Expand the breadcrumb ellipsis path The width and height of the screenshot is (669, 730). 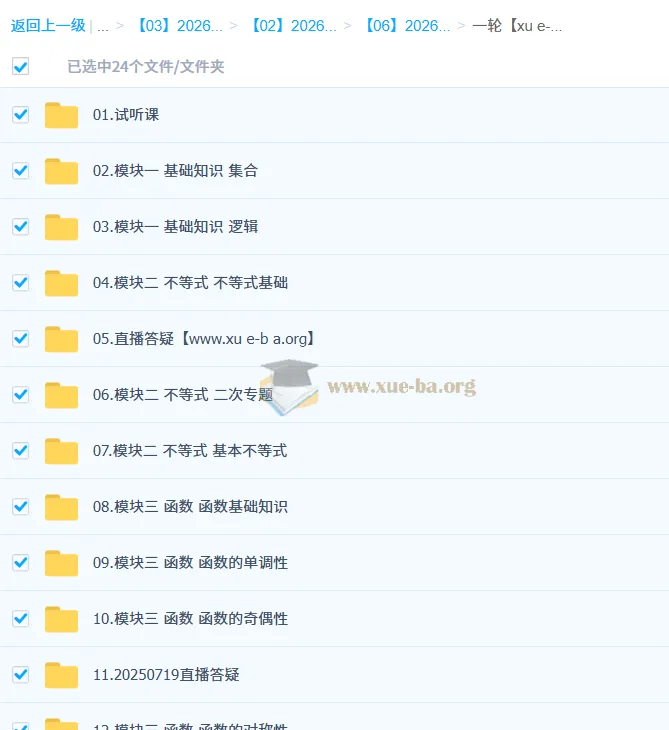(102, 26)
